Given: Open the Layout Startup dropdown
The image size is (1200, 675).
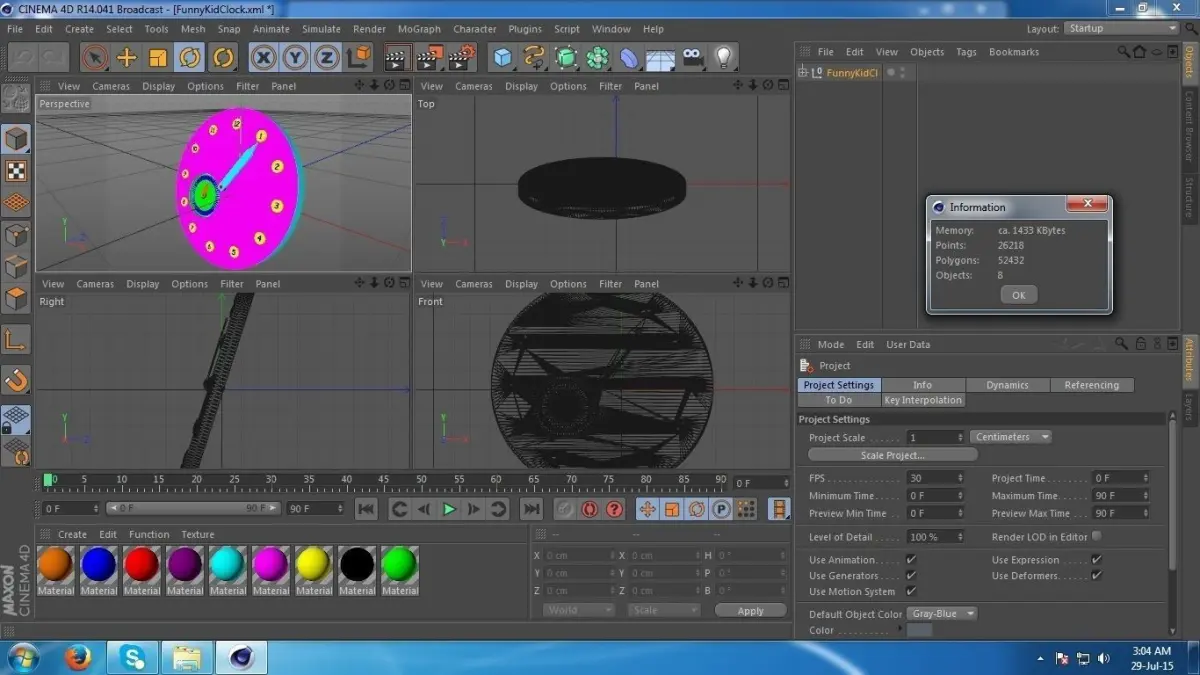Looking at the screenshot, I should click(x=1121, y=29).
